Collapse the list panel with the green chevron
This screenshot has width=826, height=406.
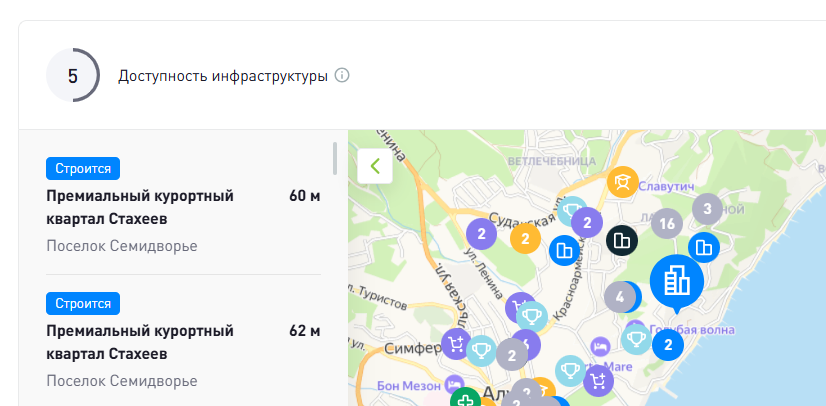[x=375, y=166]
